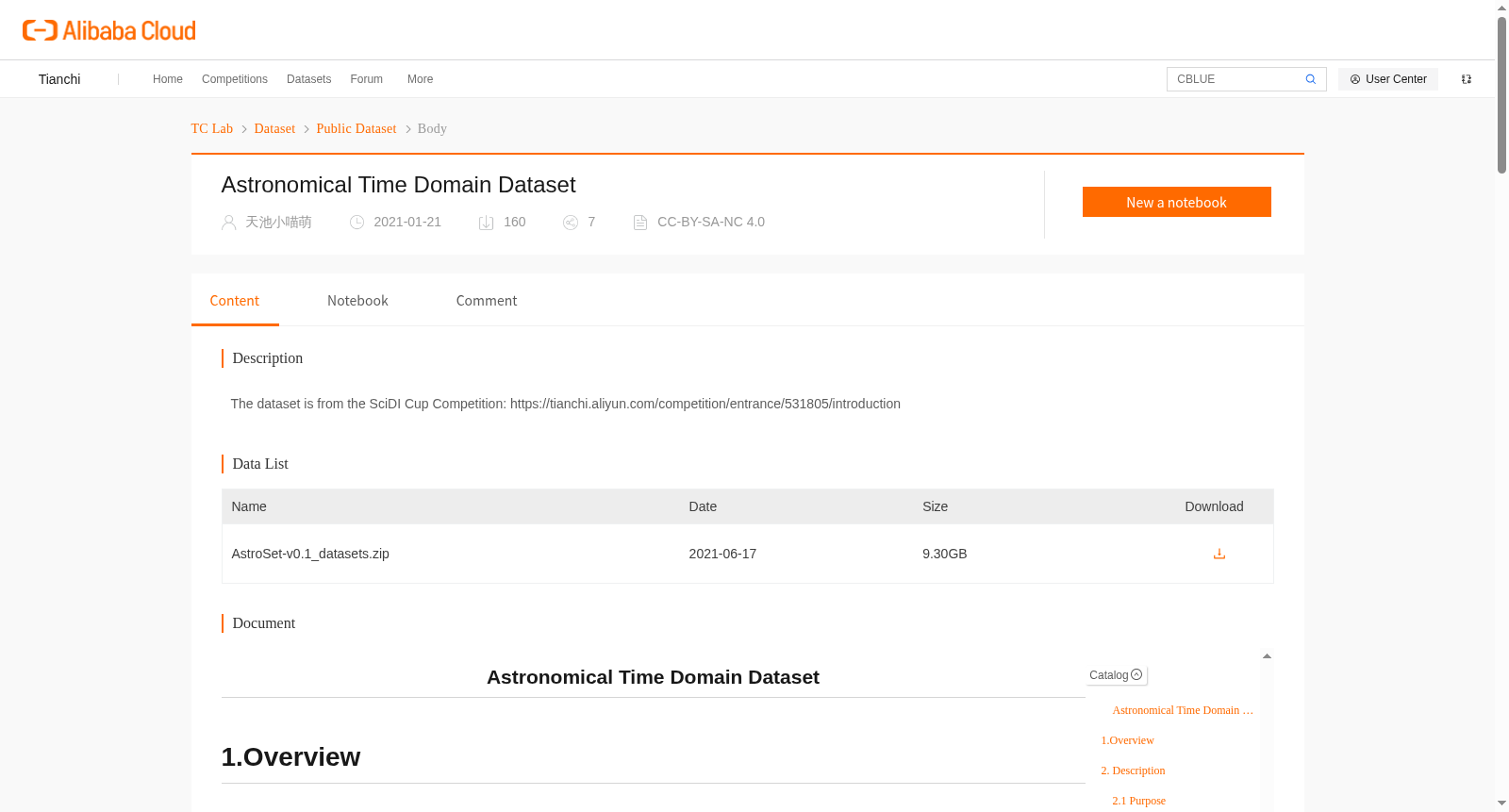1509x812 pixels.
Task: Open Datasets page
Action: click(x=308, y=79)
